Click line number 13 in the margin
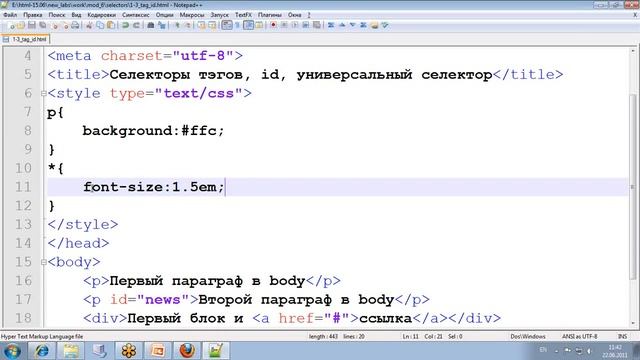Image resolution: width=640 pixels, height=360 pixels. (23, 224)
